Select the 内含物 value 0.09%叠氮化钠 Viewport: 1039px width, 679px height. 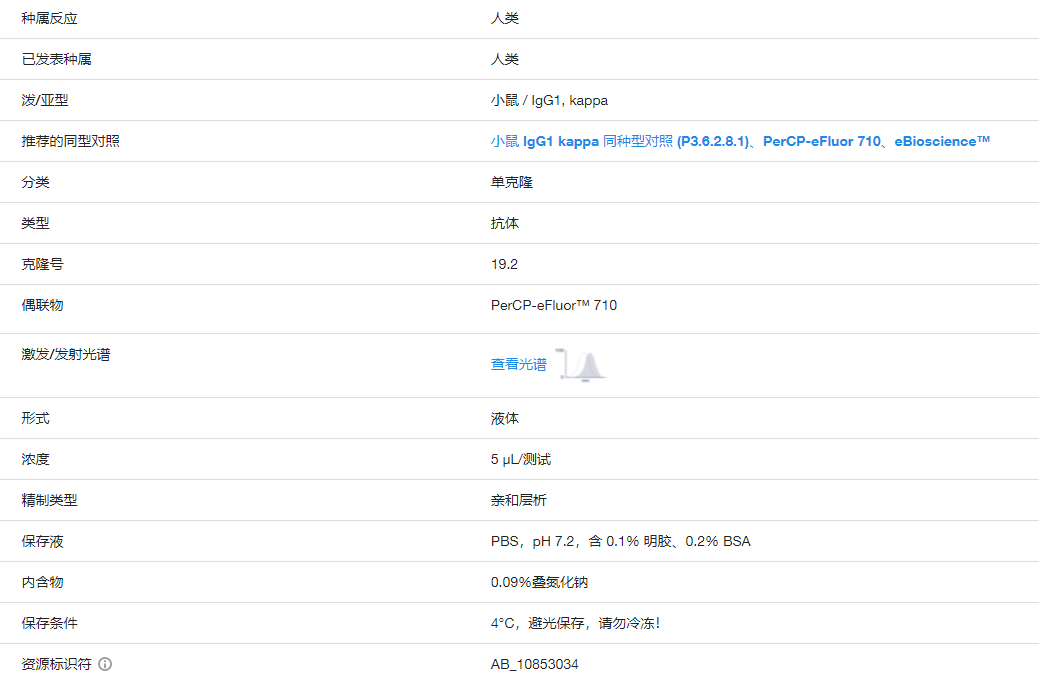(541, 582)
